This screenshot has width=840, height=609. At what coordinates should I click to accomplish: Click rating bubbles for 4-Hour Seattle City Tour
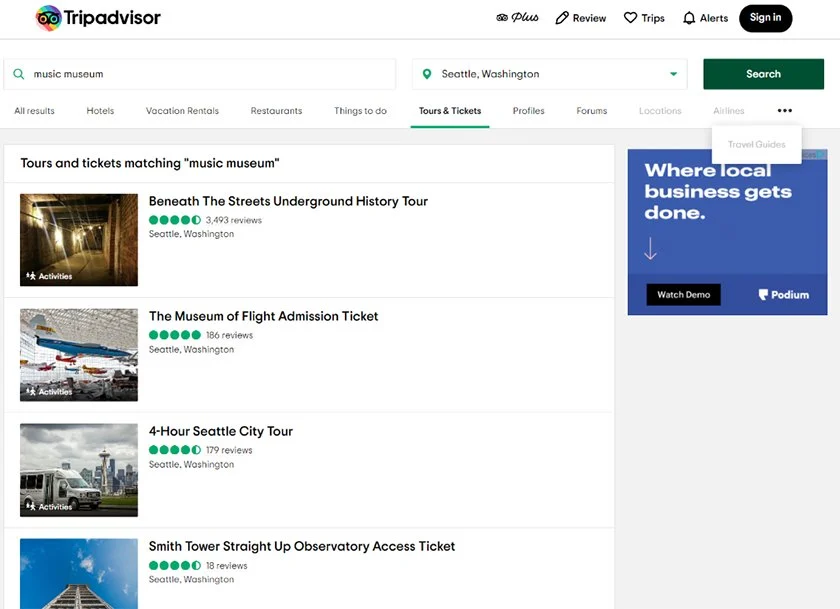175,450
